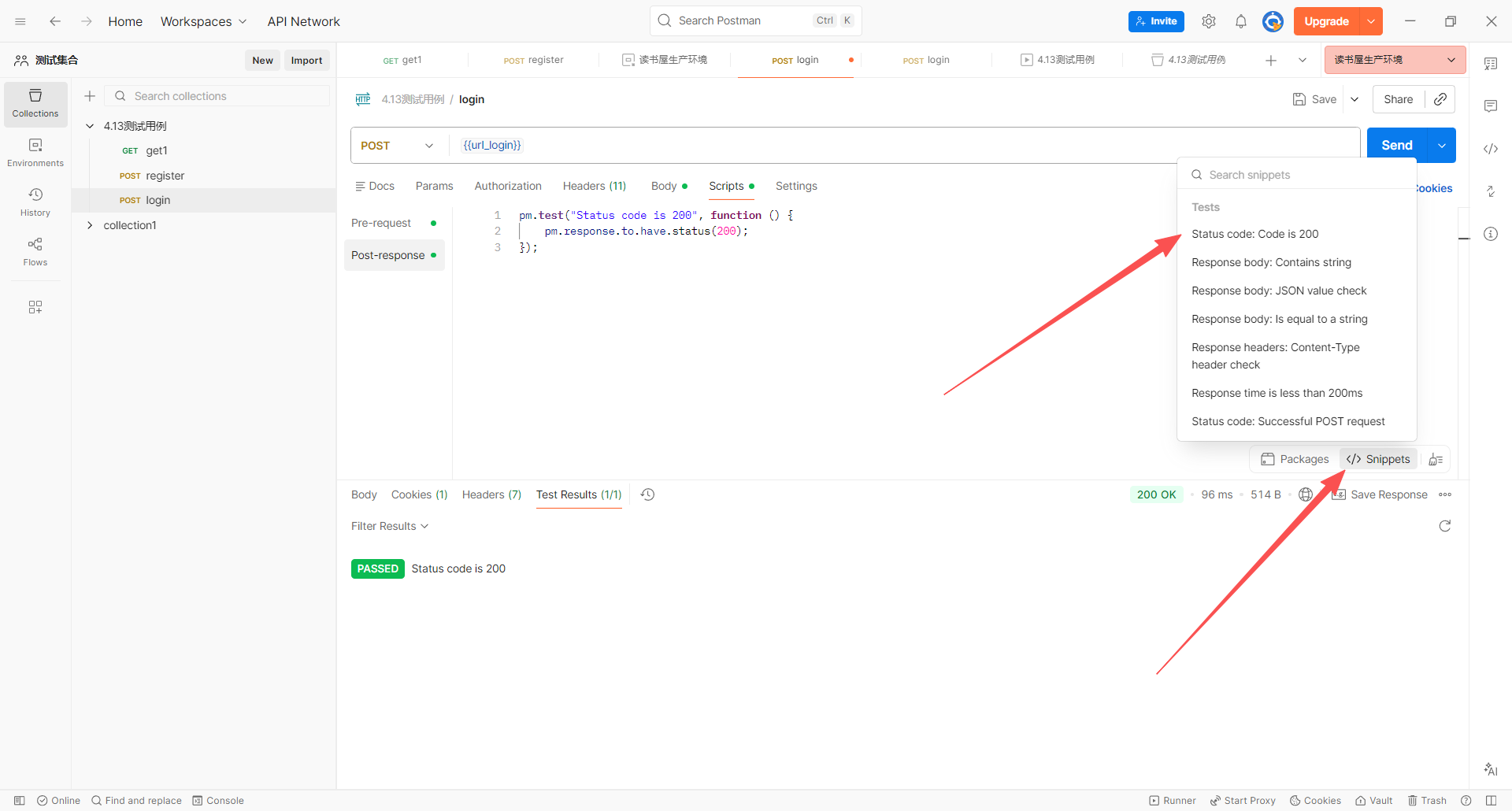Toggle sidebar visibility icon in status bar
Viewport: 1512px width, 811px height.
[20, 801]
